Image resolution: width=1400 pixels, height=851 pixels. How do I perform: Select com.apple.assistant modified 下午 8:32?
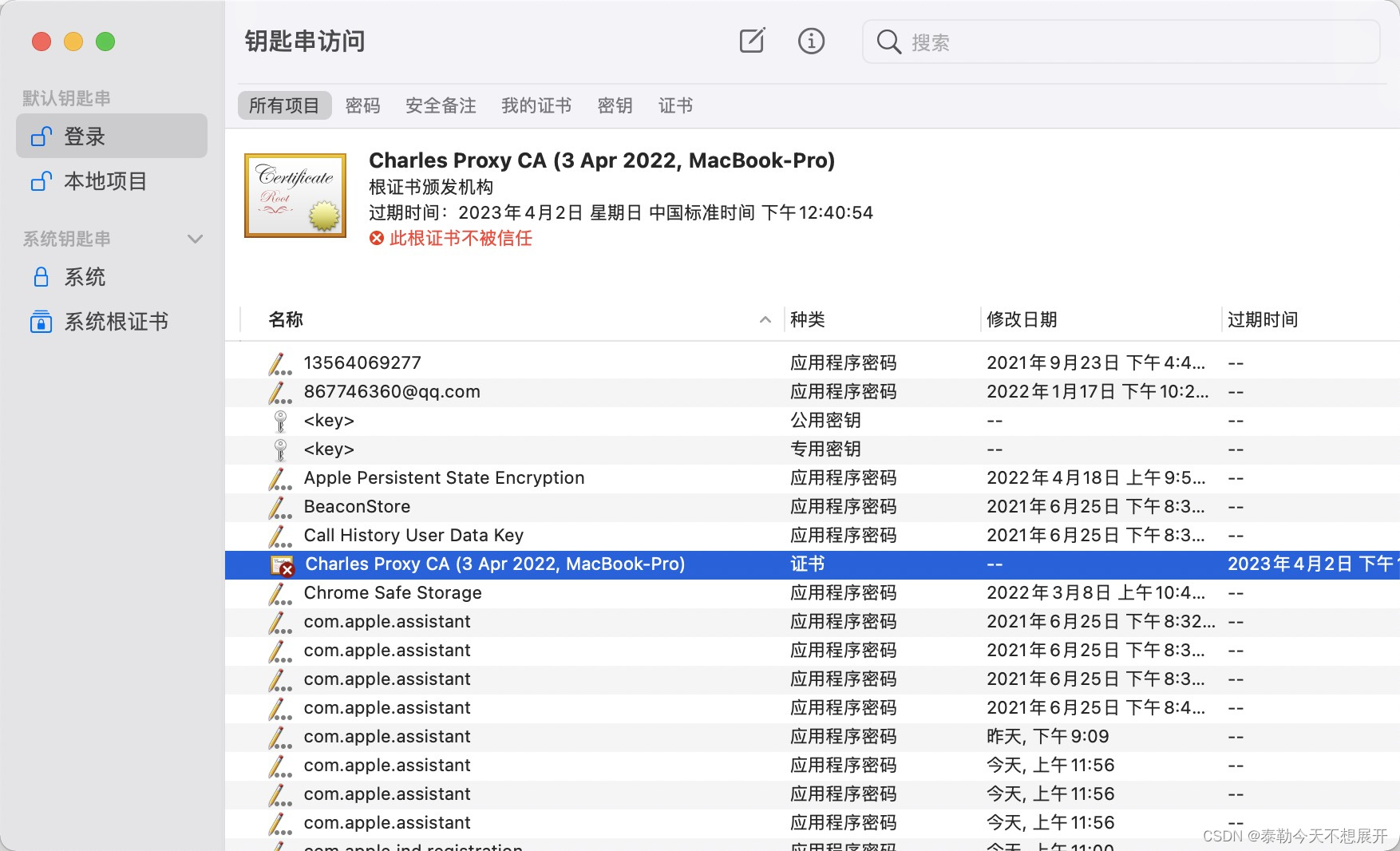(x=813, y=621)
